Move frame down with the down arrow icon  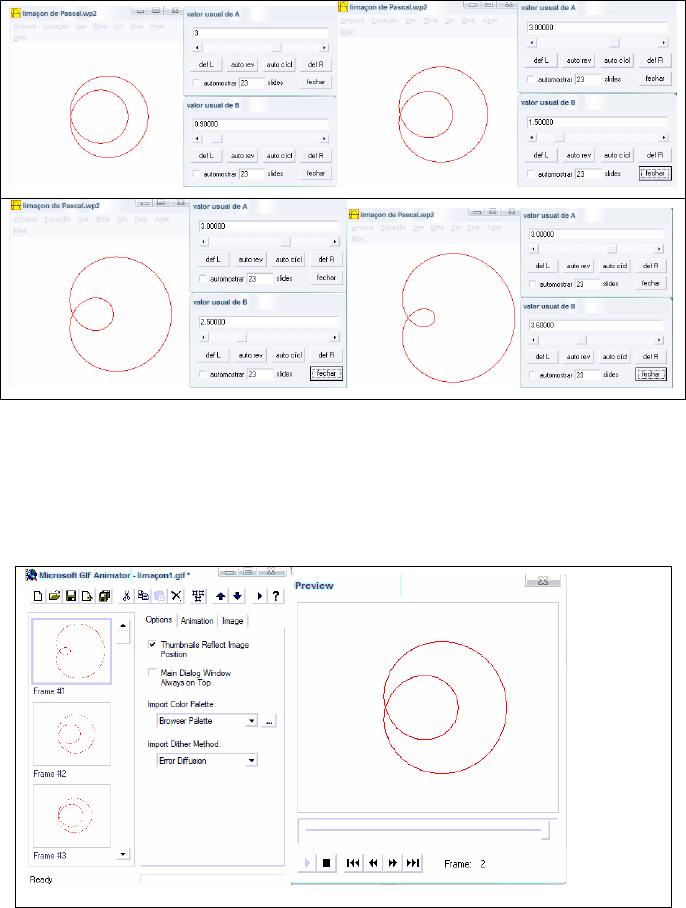point(238,596)
